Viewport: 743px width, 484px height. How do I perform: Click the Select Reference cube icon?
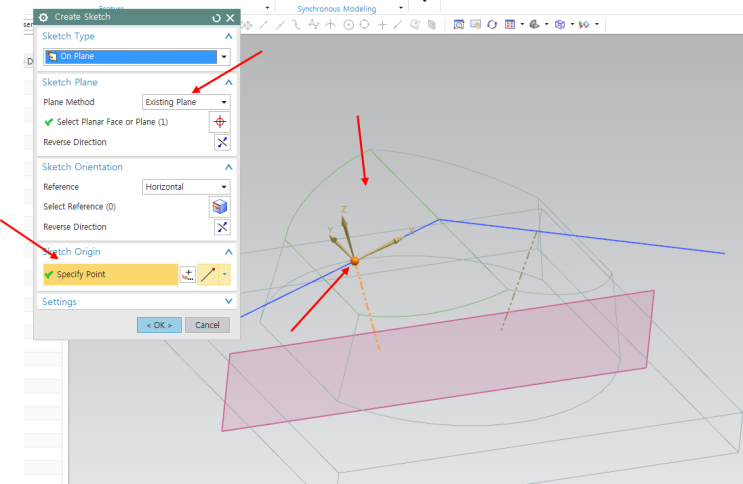tap(221, 207)
